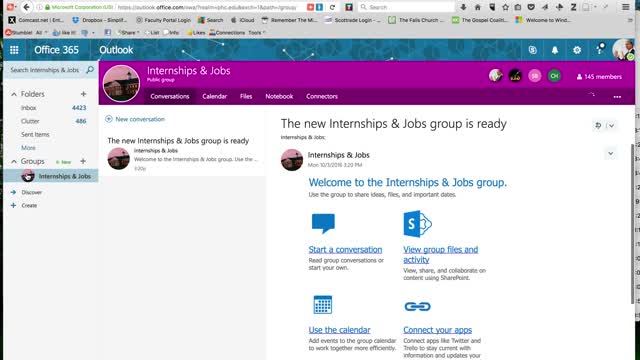
Task: Focus the Search Internships & Jobs field
Action: click(x=45, y=70)
